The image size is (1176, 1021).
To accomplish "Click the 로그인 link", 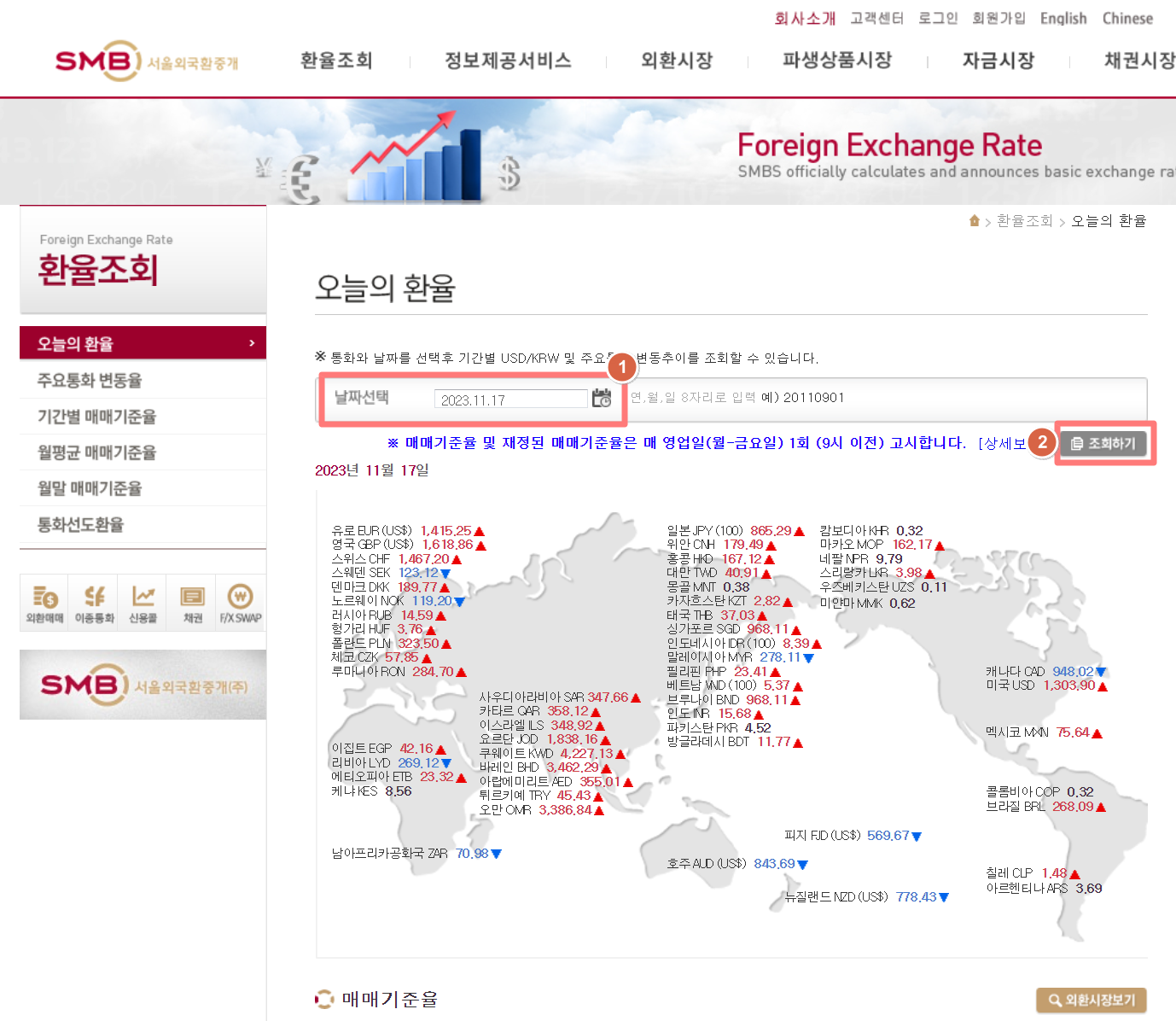I will (938, 18).
